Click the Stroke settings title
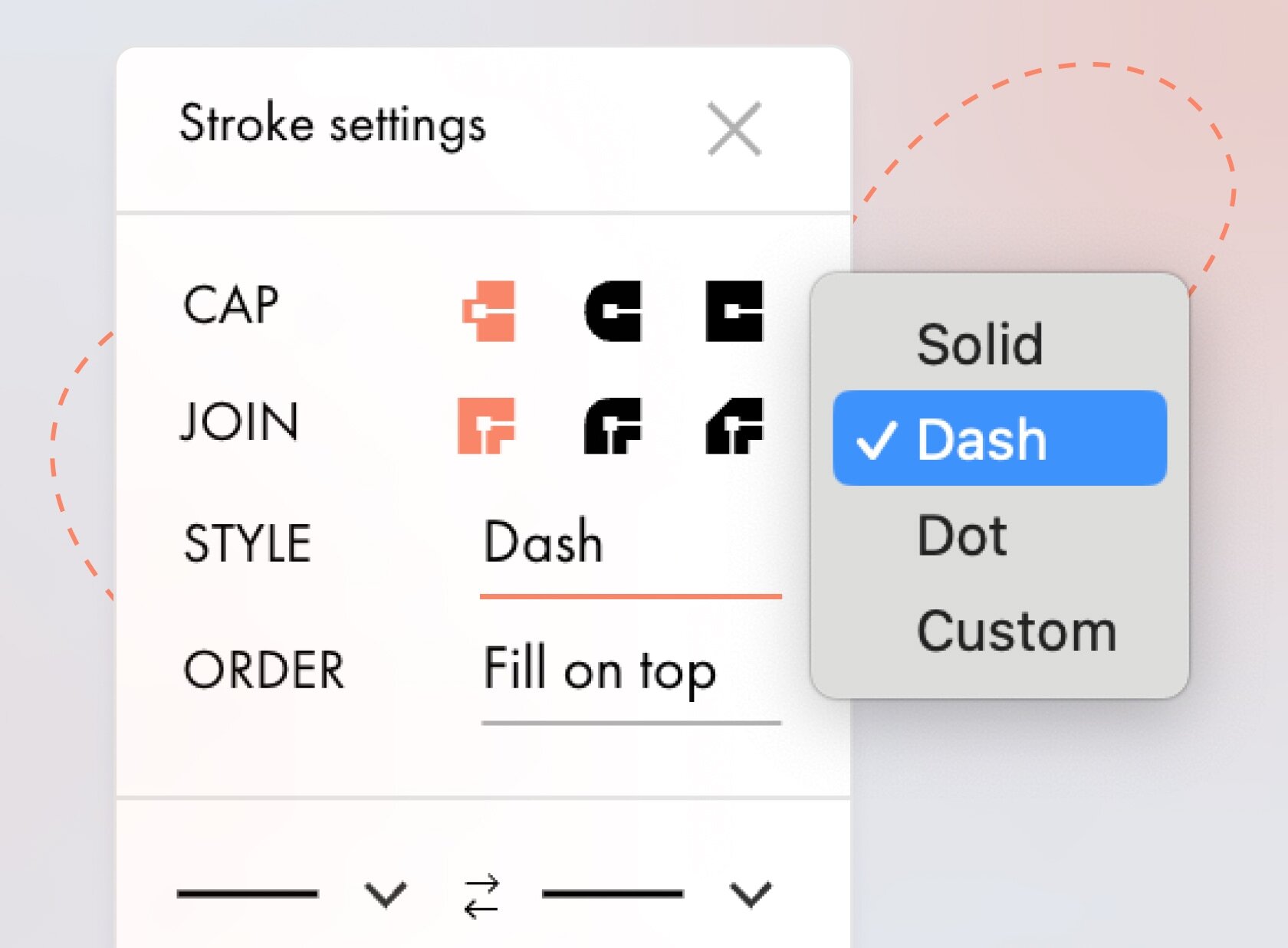Screen dimensions: 1288x948 pyautogui.click(x=332, y=125)
